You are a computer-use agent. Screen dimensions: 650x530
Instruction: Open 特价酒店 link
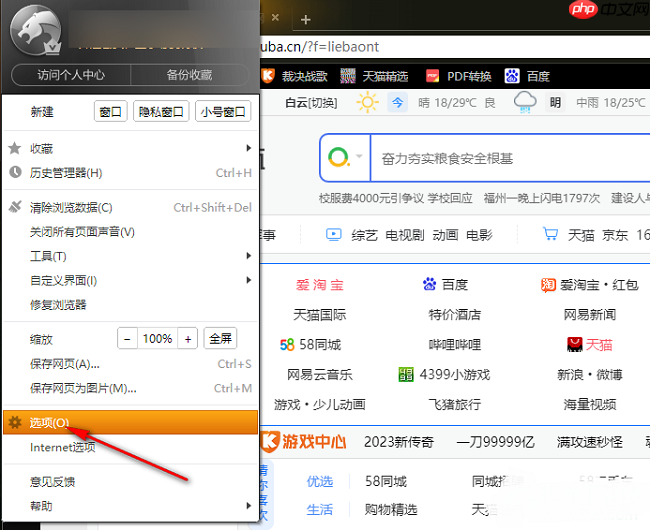(455, 315)
